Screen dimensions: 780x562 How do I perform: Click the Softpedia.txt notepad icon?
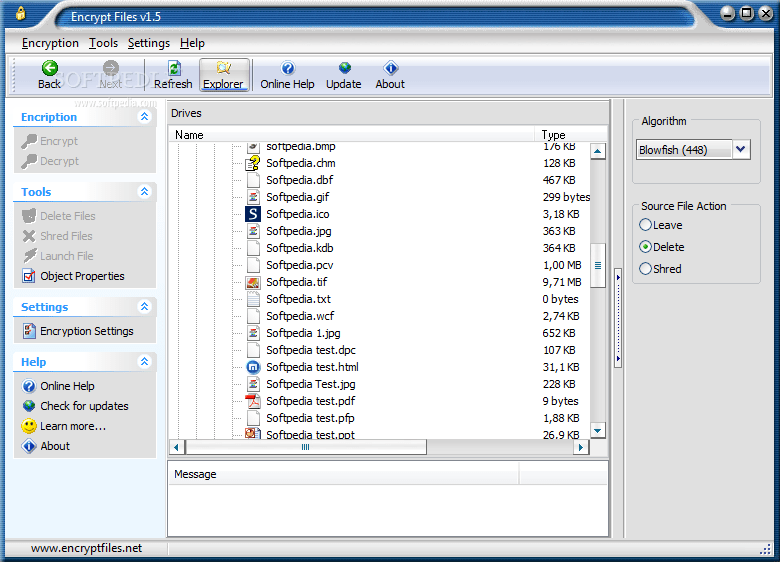(253, 299)
